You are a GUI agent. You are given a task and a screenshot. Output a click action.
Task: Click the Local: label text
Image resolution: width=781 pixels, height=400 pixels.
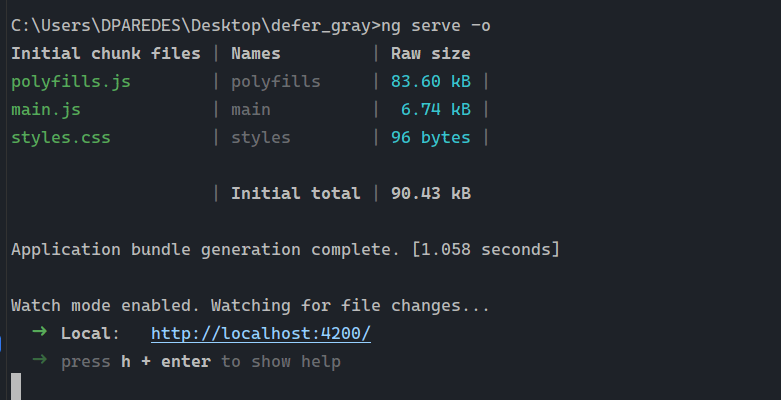pyautogui.click(x=90, y=333)
